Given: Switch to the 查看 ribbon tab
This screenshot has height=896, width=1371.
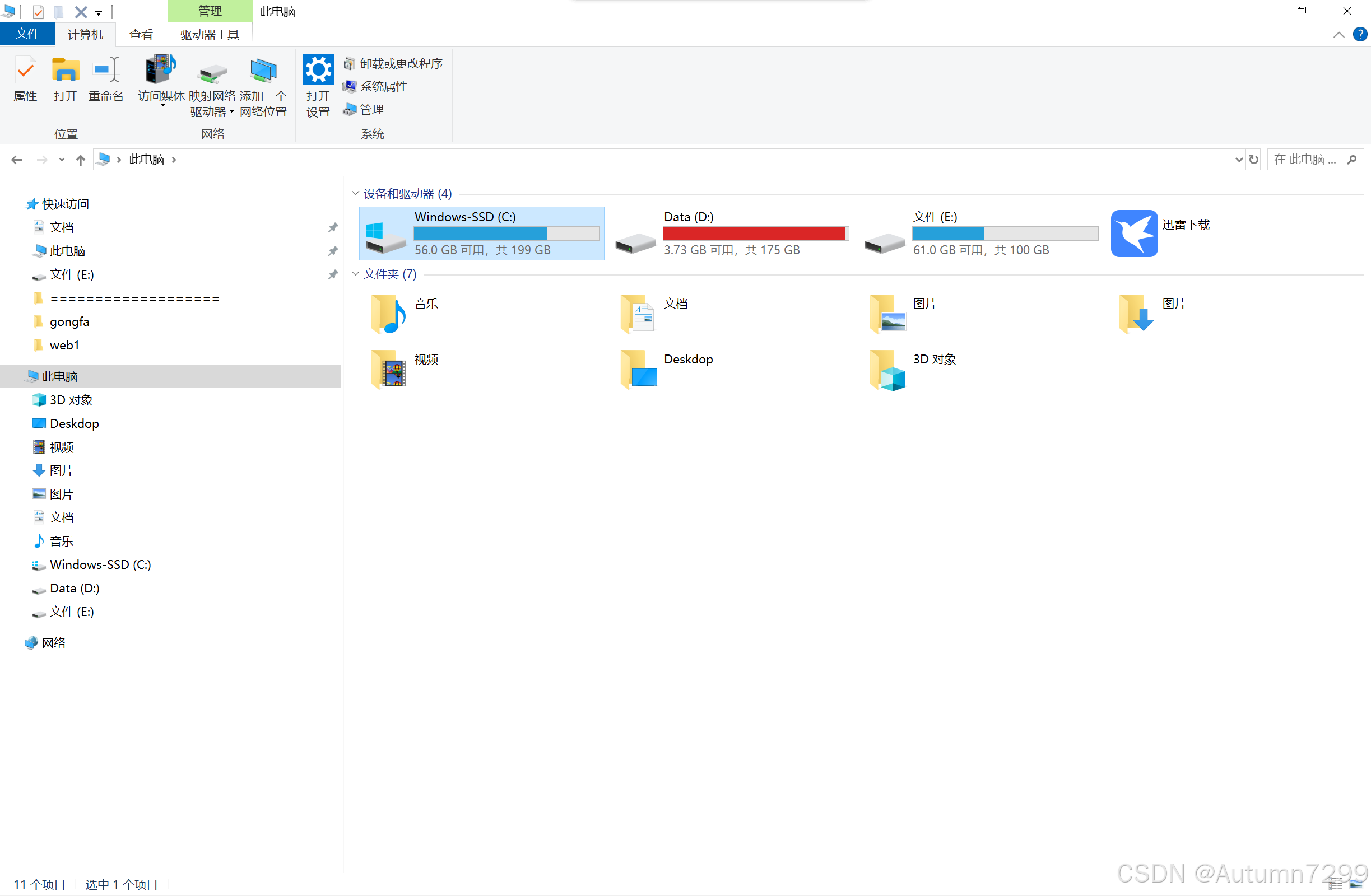Looking at the screenshot, I should (141, 34).
